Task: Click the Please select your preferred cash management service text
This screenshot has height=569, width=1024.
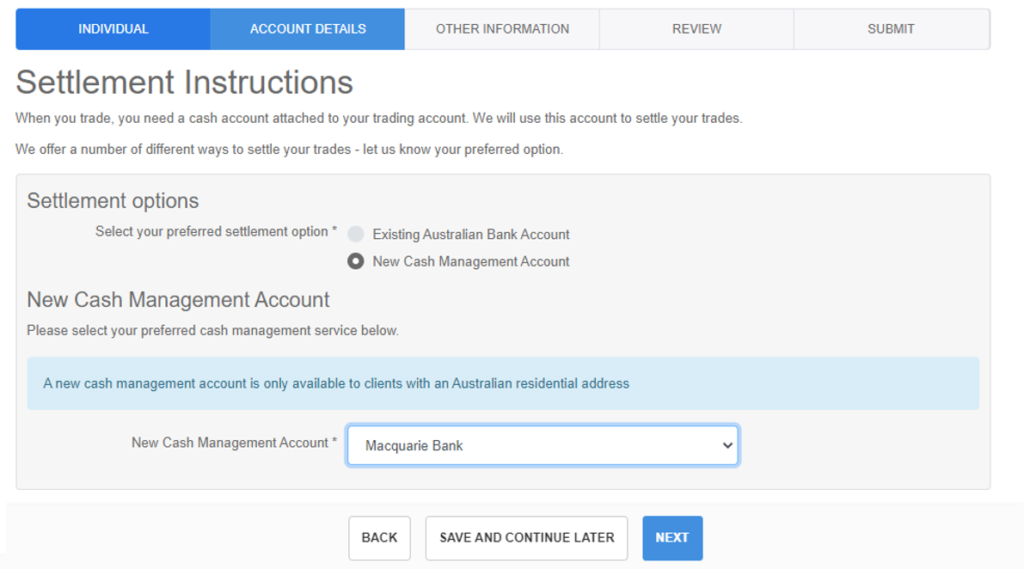Action: (x=213, y=331)
